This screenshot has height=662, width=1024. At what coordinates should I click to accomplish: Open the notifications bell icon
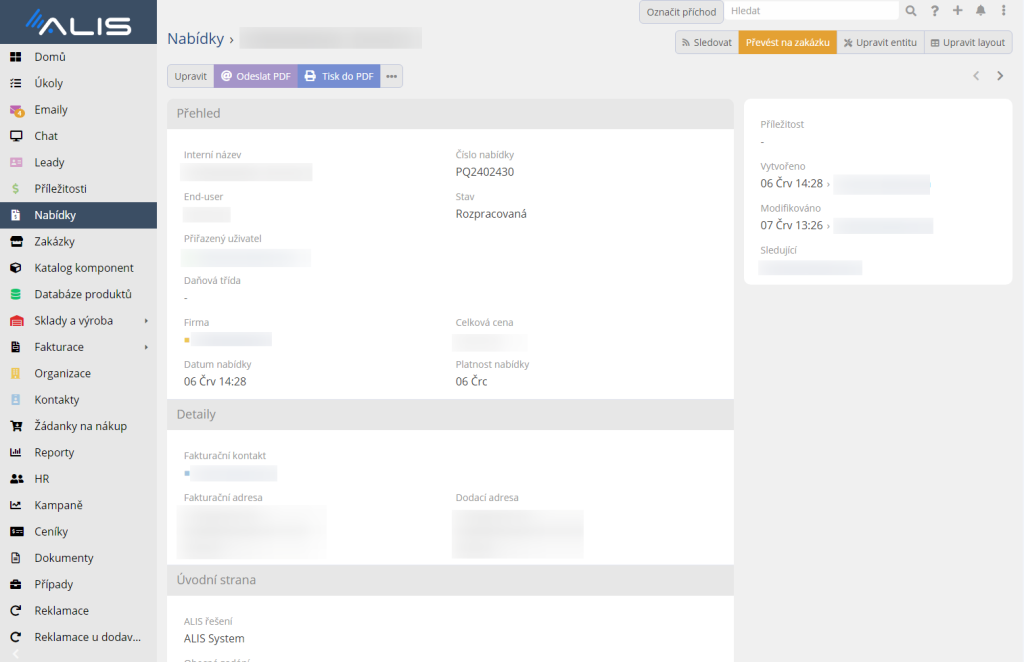980,11
